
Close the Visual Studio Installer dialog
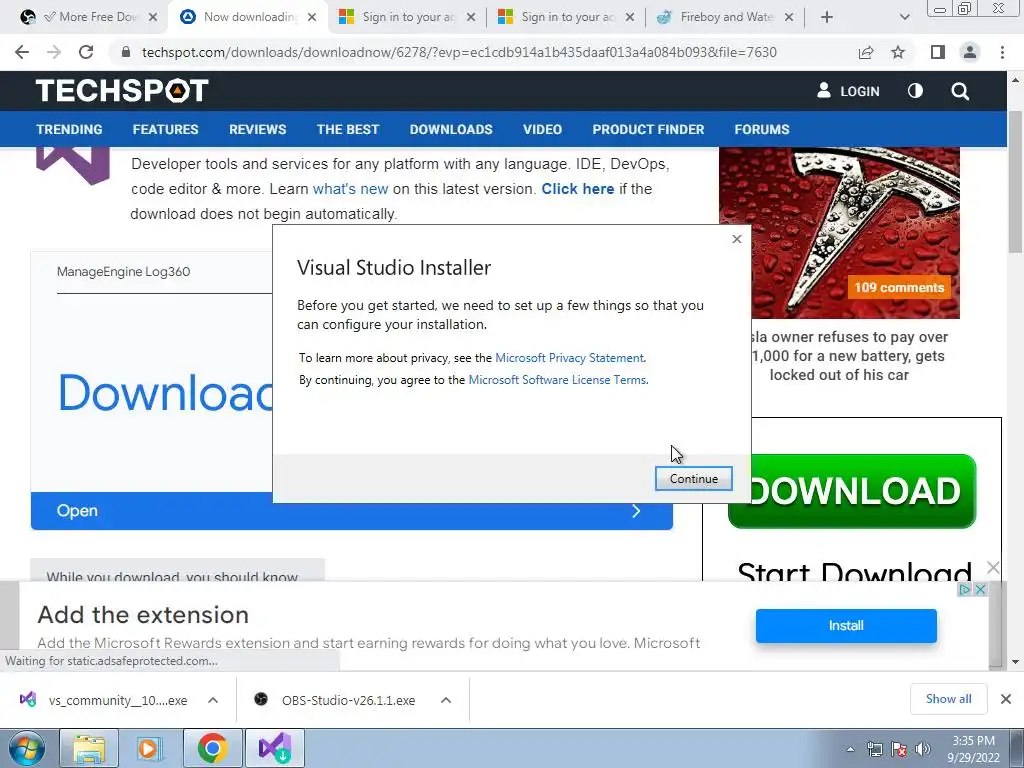pos(737,239)
